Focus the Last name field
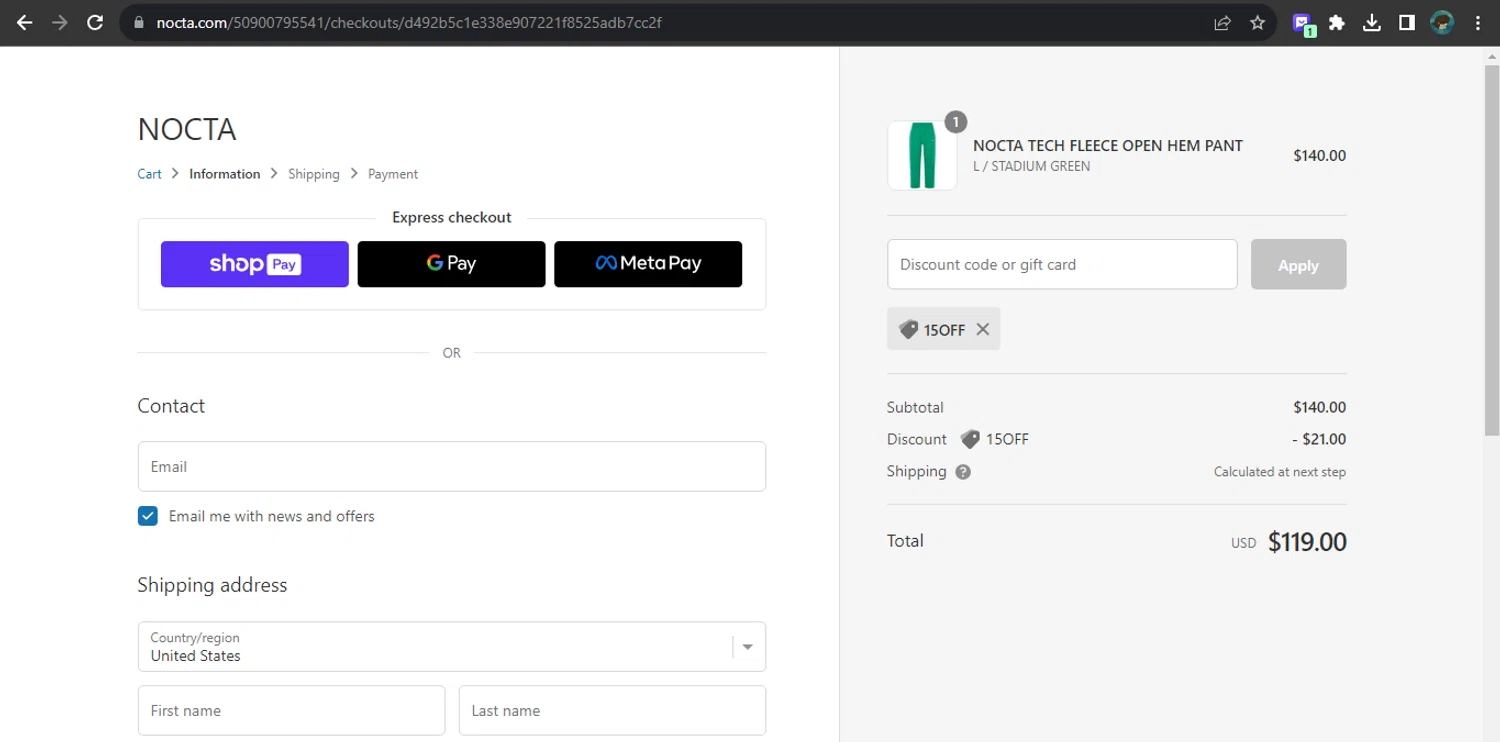 (612, 710)
